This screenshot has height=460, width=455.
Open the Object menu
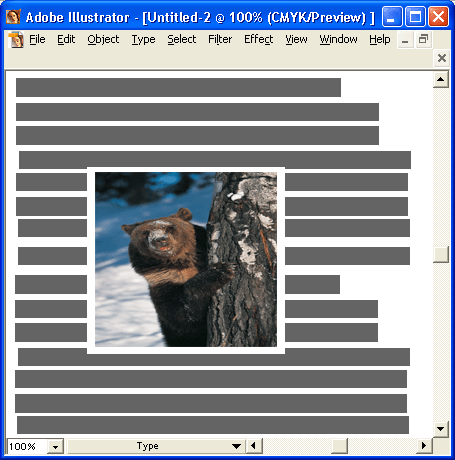(103, 39)
